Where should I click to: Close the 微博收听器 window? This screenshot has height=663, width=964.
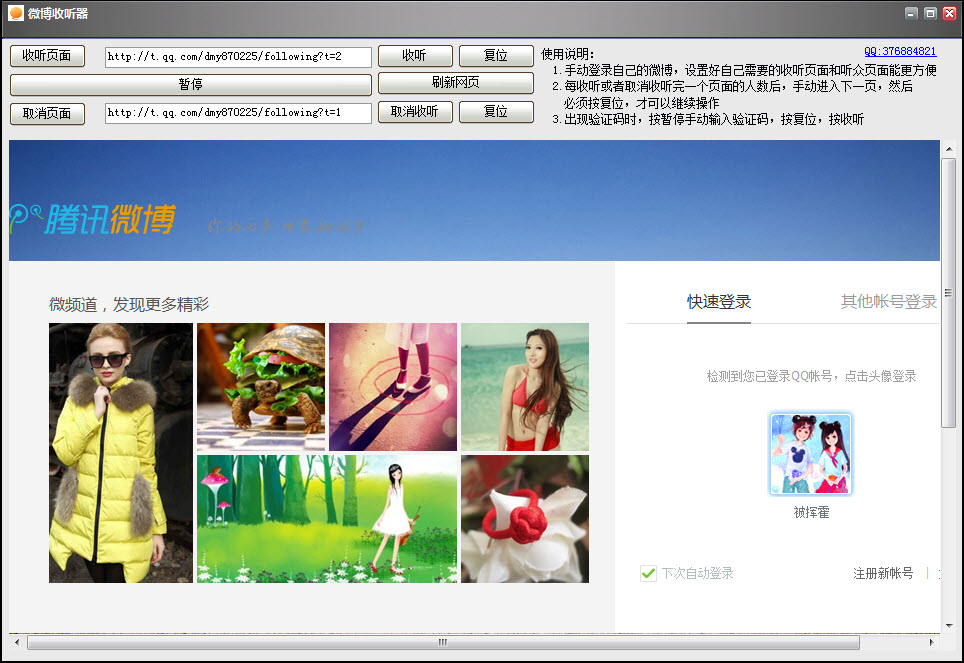tap(949, 14)
